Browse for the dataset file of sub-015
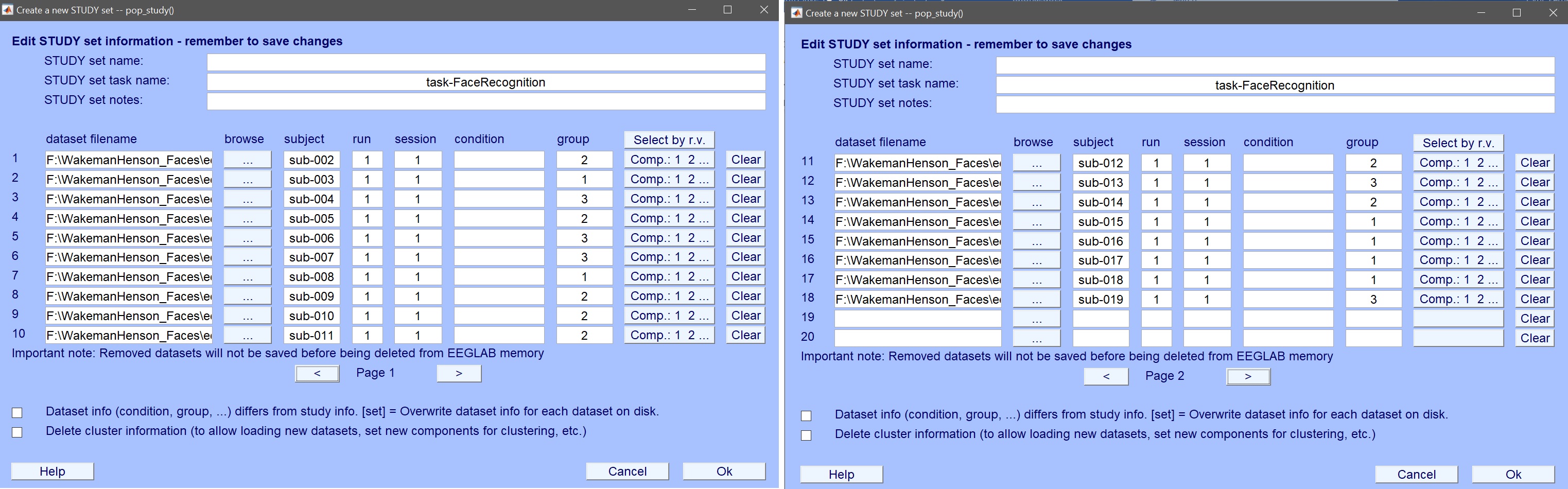 click(1037, 222)
